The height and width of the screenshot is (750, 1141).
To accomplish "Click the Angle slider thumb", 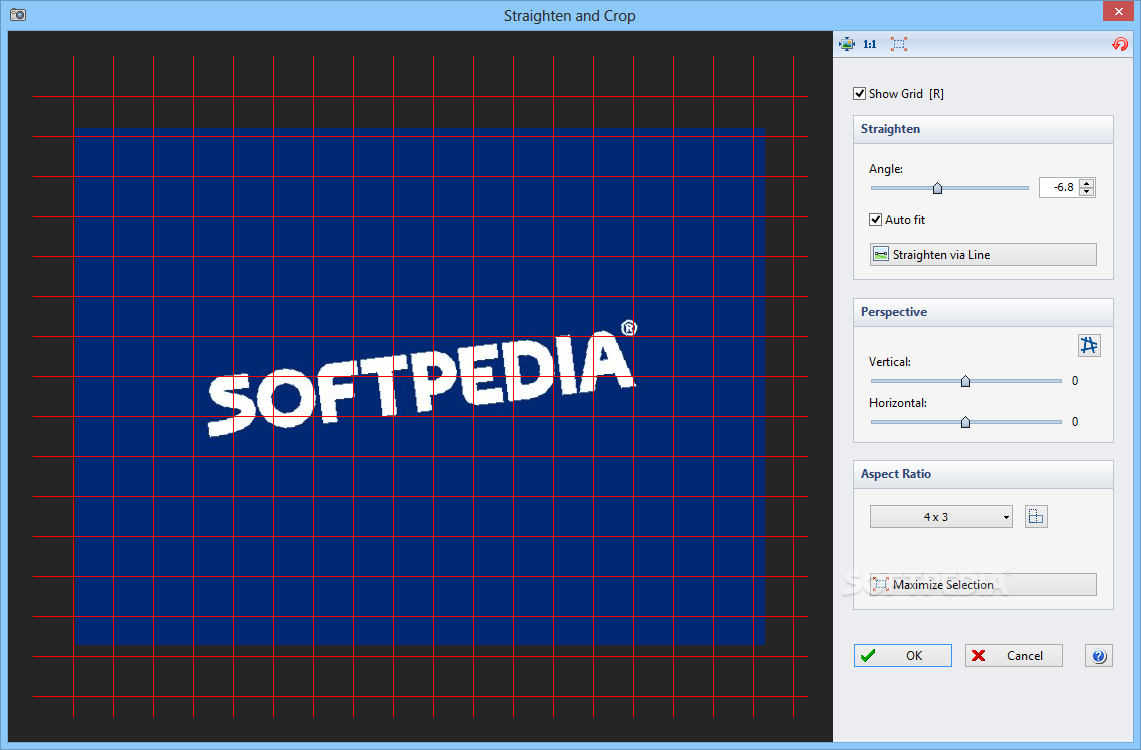I will (937, 188).
